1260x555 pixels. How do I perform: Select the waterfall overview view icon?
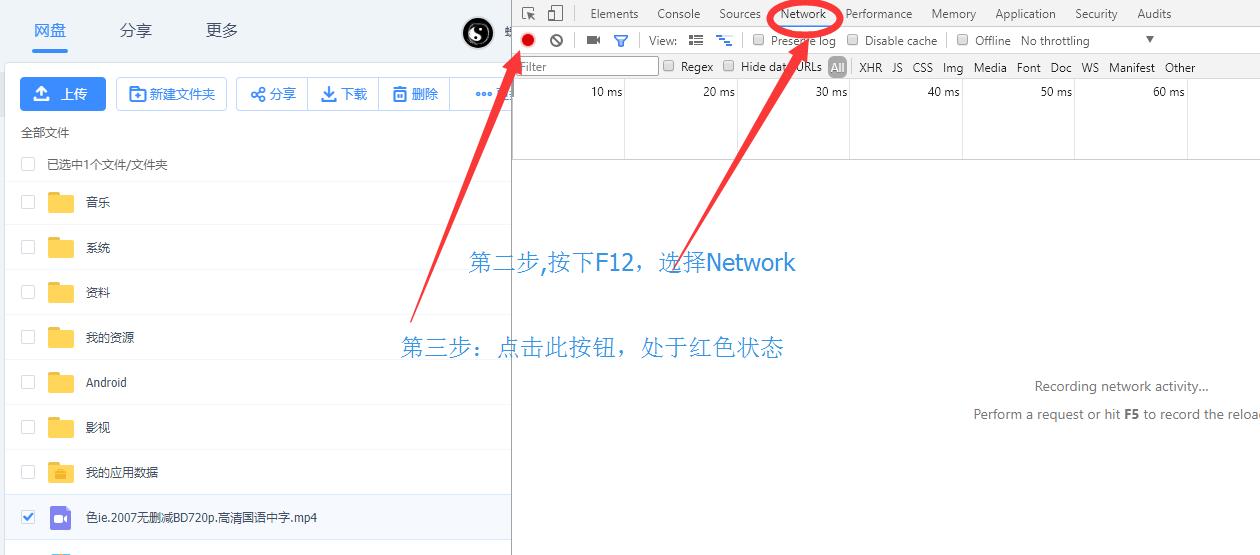click(x=724, y=41)
